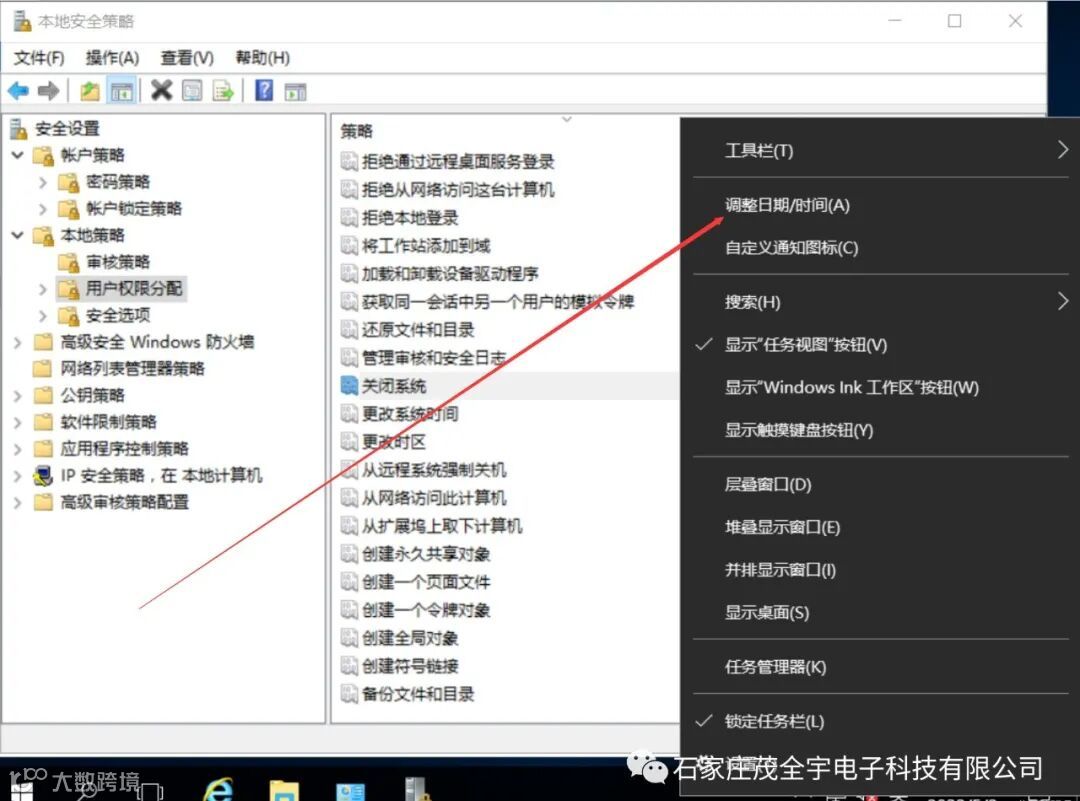Image resolution: width=1080 pixels, height=801 pixels.
Task: Click the 公钥策略 folder icon
Action: click(x=43, y=395)
